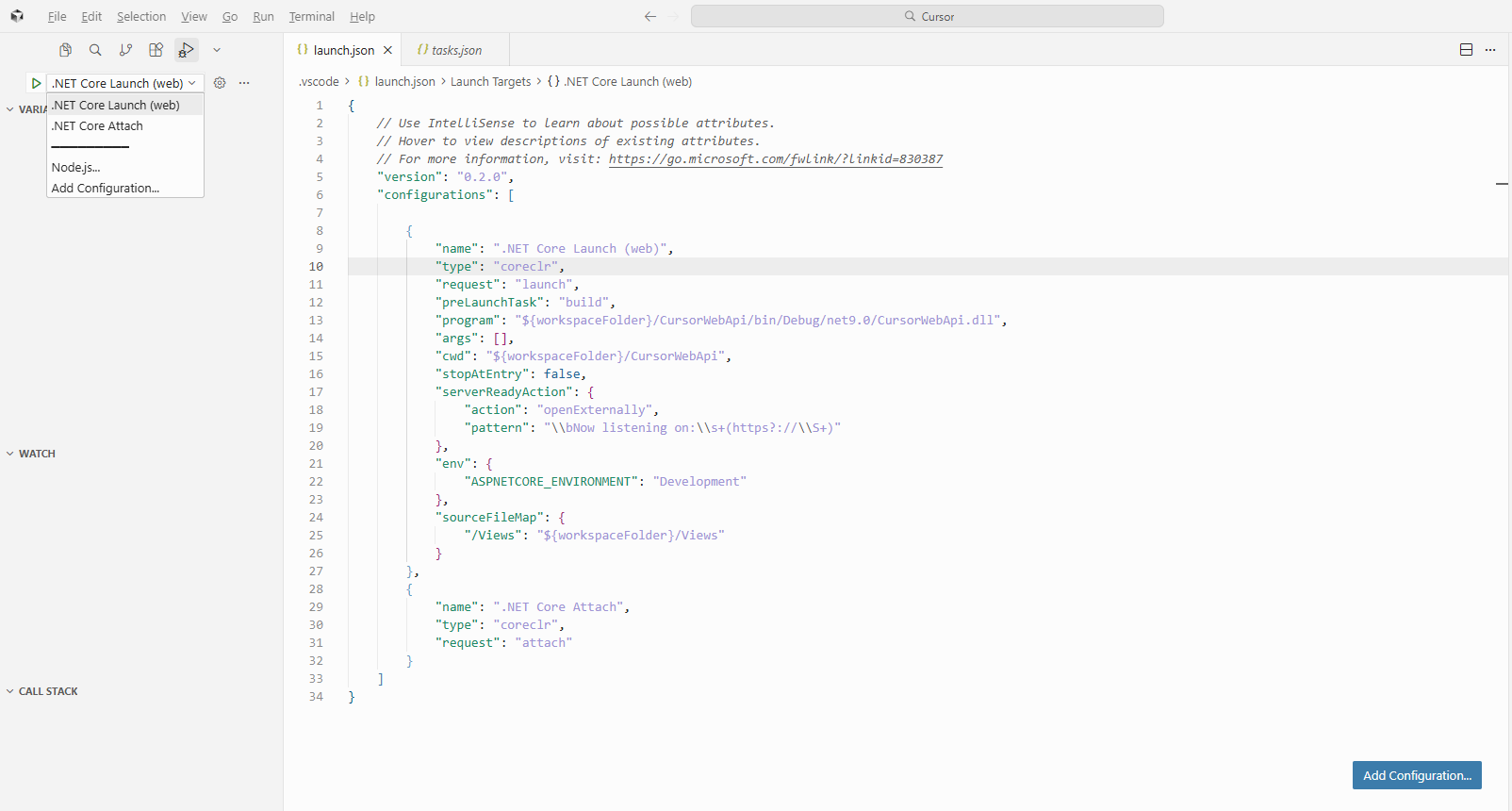Click the Cursor search command box
Image resolution: width=1512 pixels, height=811 pixels.
[927, 16]
